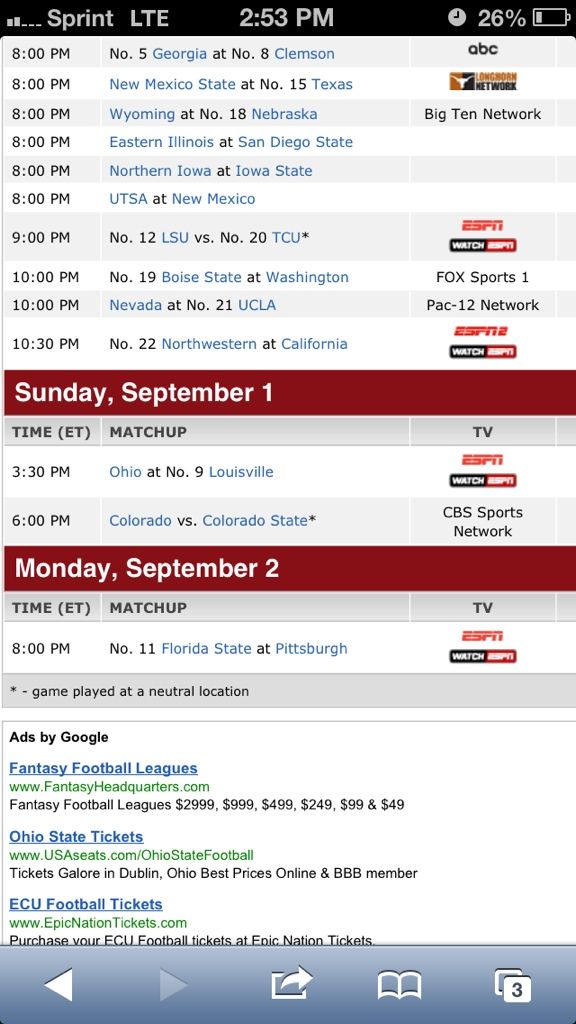Tap the Safari forward arrow button

point(173,984)
